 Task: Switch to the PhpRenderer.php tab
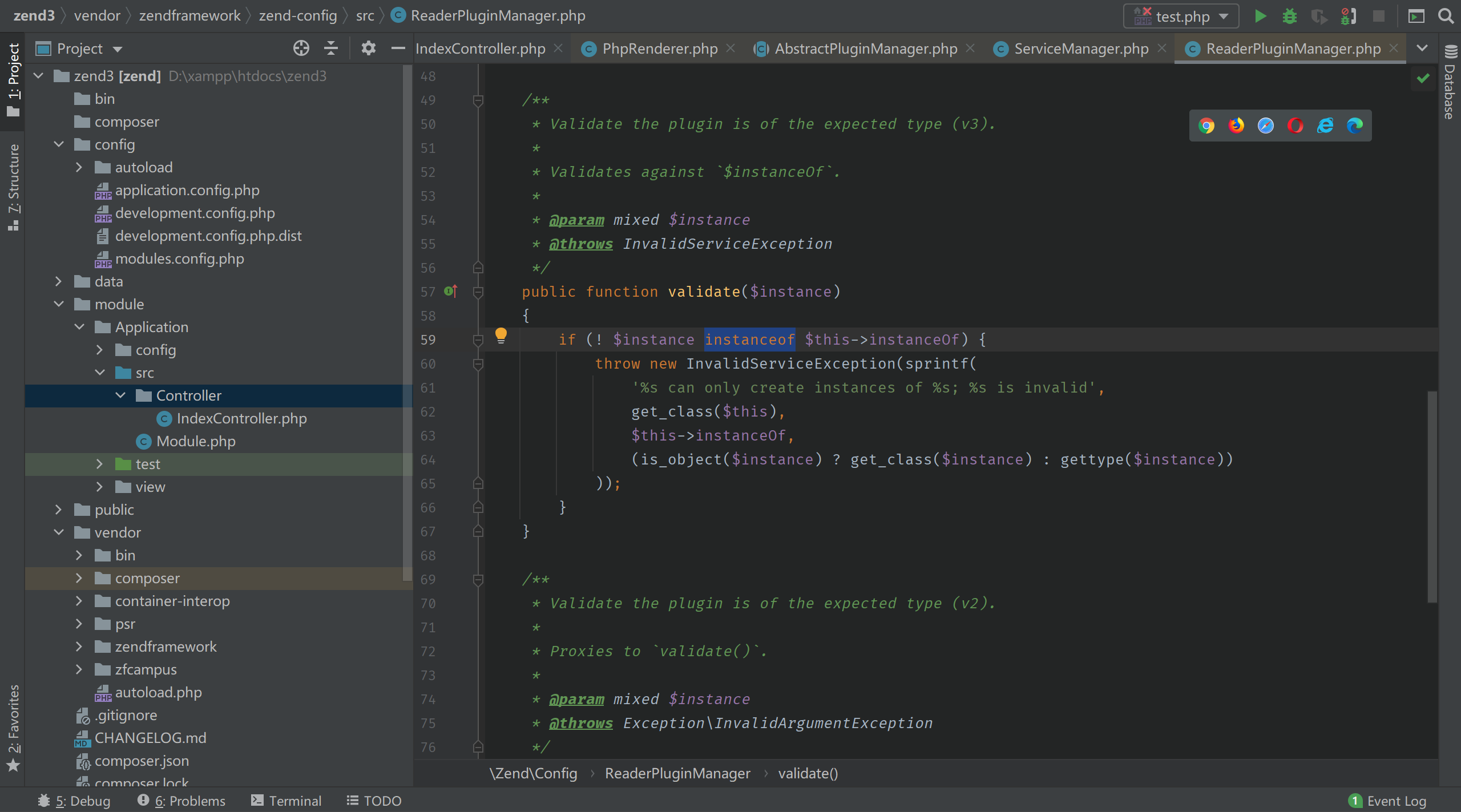pos(659,49)
